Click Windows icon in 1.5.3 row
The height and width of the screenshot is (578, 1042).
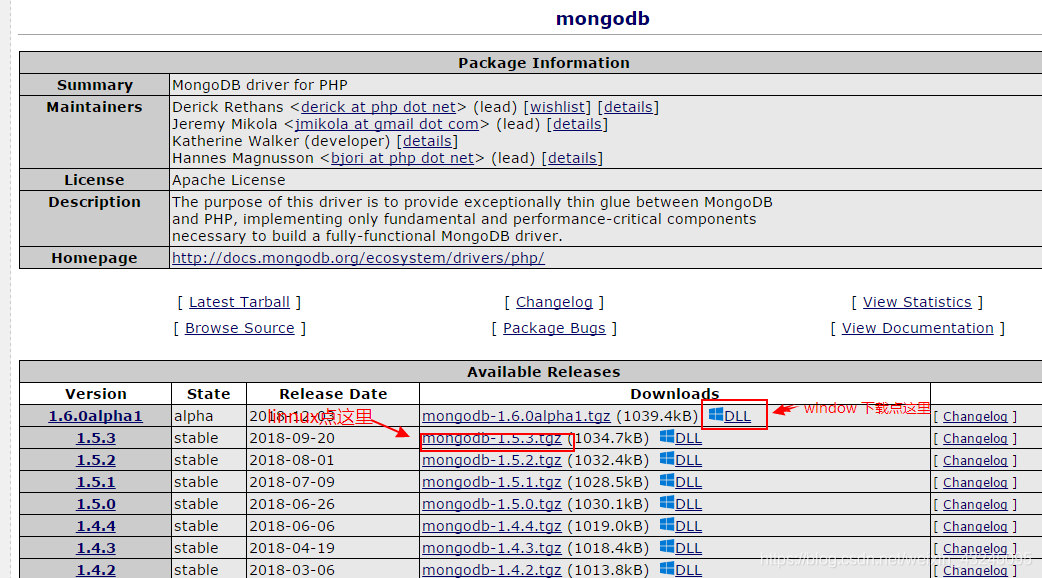(667, 436)
